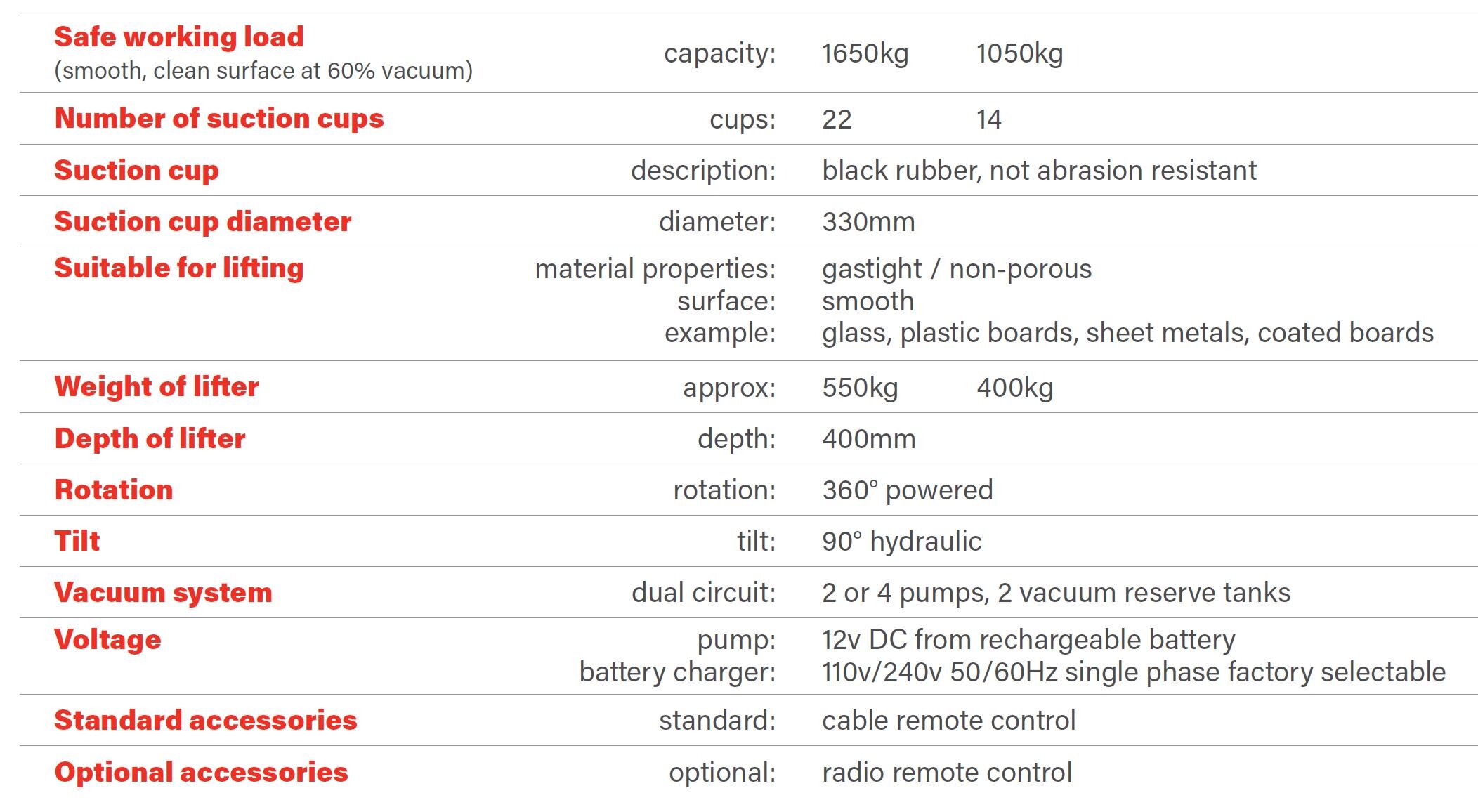This screenshot has width=1478, height=812.
Task: Click the 'Safe working load' heading
Action: pos(179,37)
